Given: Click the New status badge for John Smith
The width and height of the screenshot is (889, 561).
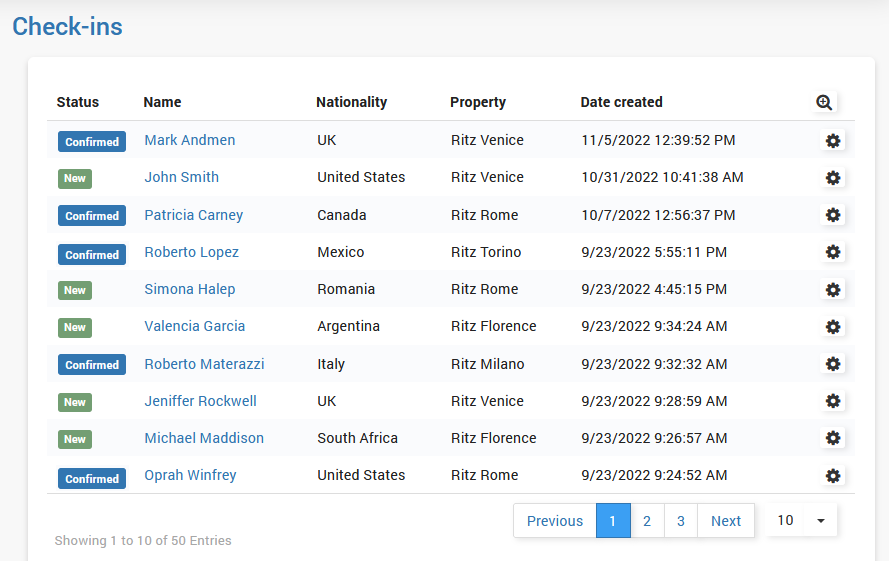Looking at the screenshot, I should [x=75, y=179].
